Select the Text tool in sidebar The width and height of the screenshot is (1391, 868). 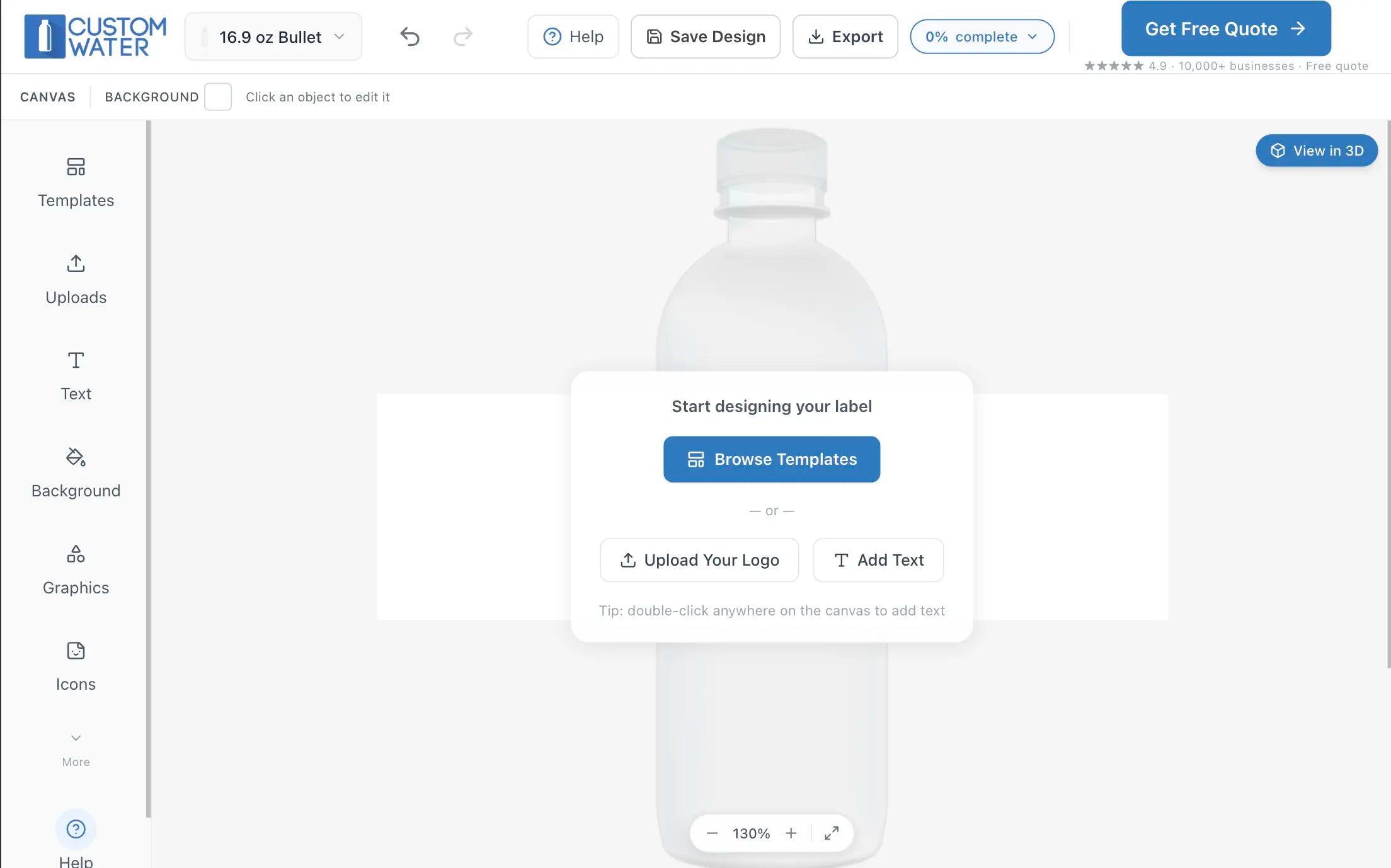click(x=76, y=376)
